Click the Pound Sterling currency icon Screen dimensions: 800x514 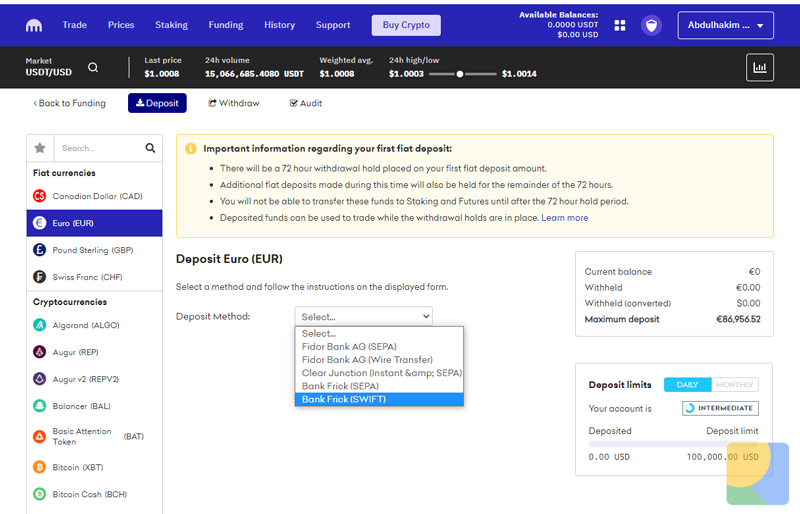pyautogui.click(x=40, y=250)
